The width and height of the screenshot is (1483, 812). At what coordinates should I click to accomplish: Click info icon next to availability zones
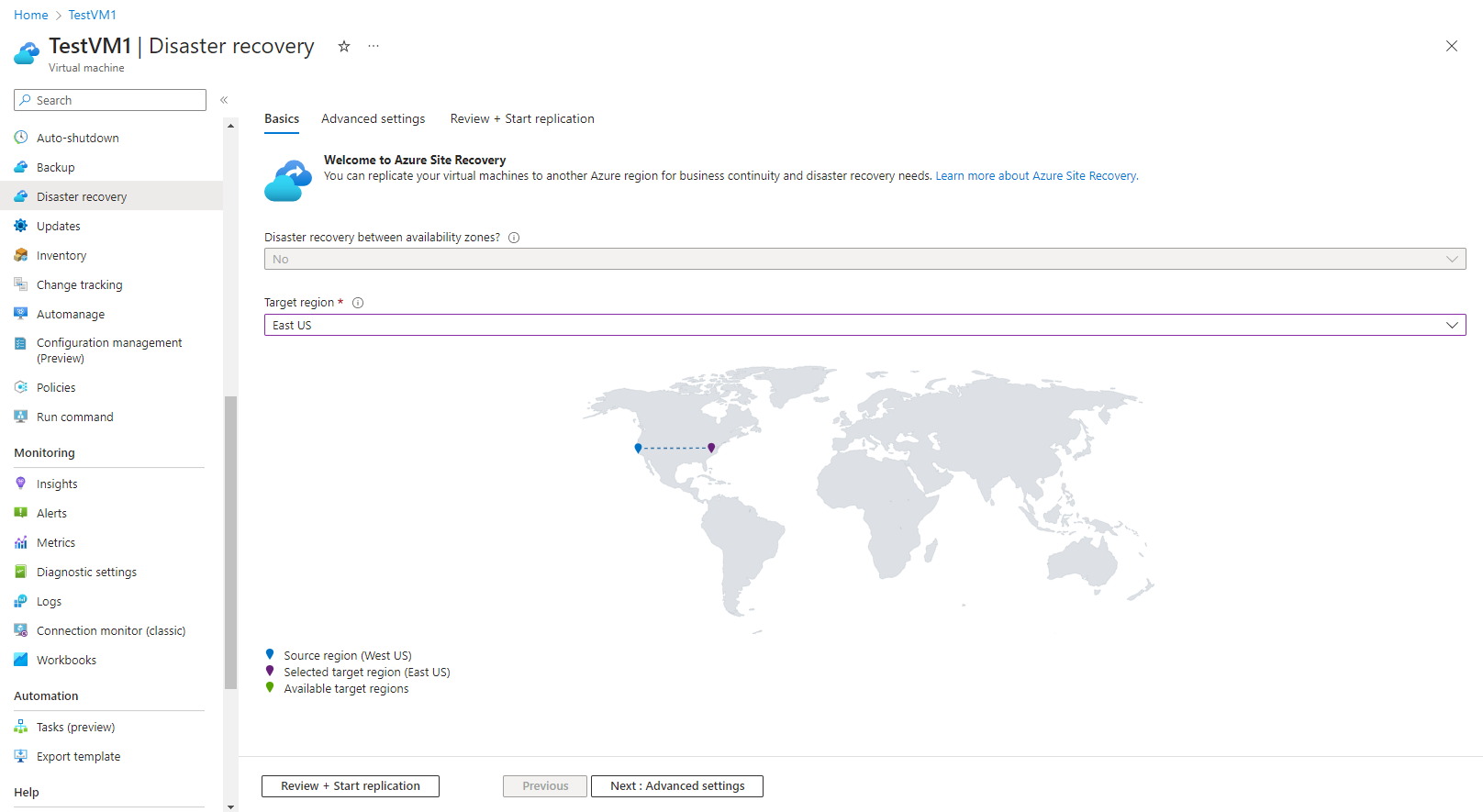click(514, 238)
